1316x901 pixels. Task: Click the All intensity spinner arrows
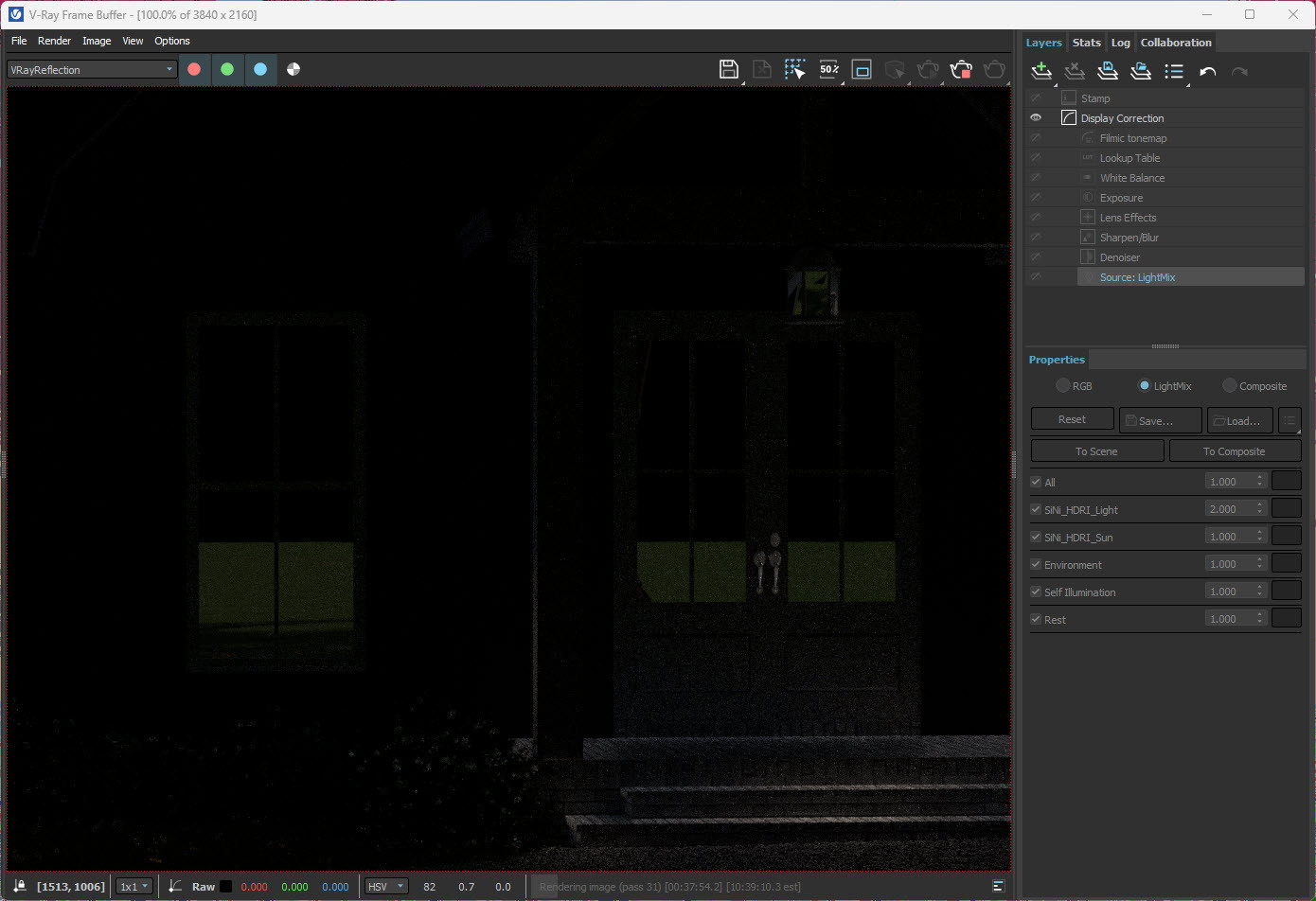[1260, 482]
